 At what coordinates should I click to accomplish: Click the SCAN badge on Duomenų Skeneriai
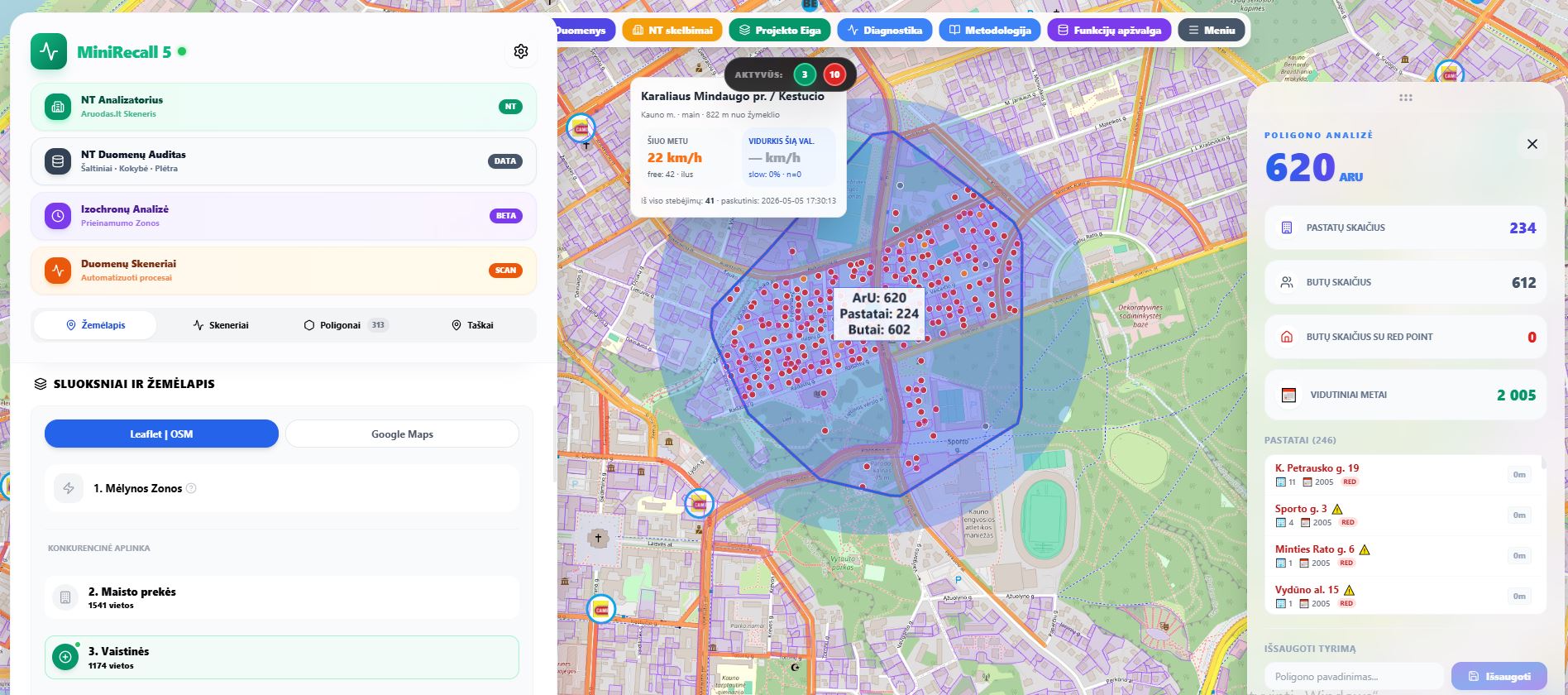(x=505, y=271)
